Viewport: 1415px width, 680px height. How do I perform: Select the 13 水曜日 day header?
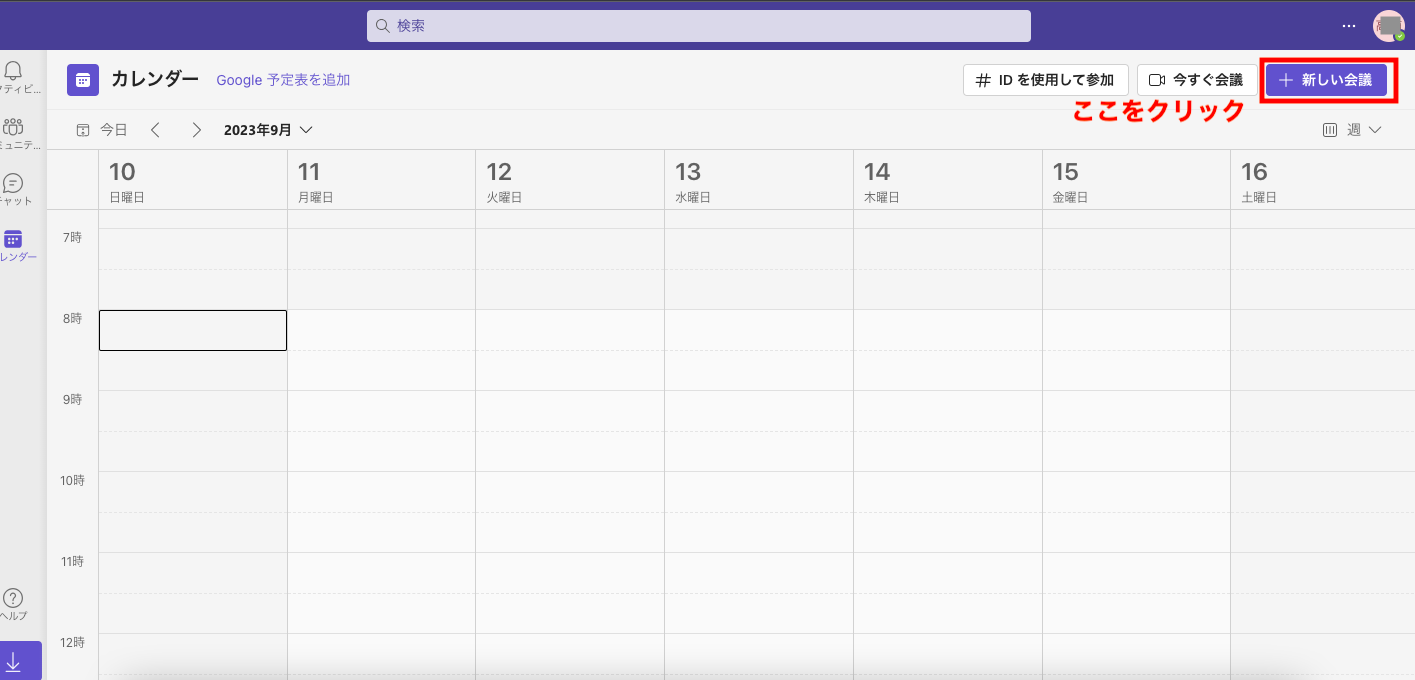[758, 181]
